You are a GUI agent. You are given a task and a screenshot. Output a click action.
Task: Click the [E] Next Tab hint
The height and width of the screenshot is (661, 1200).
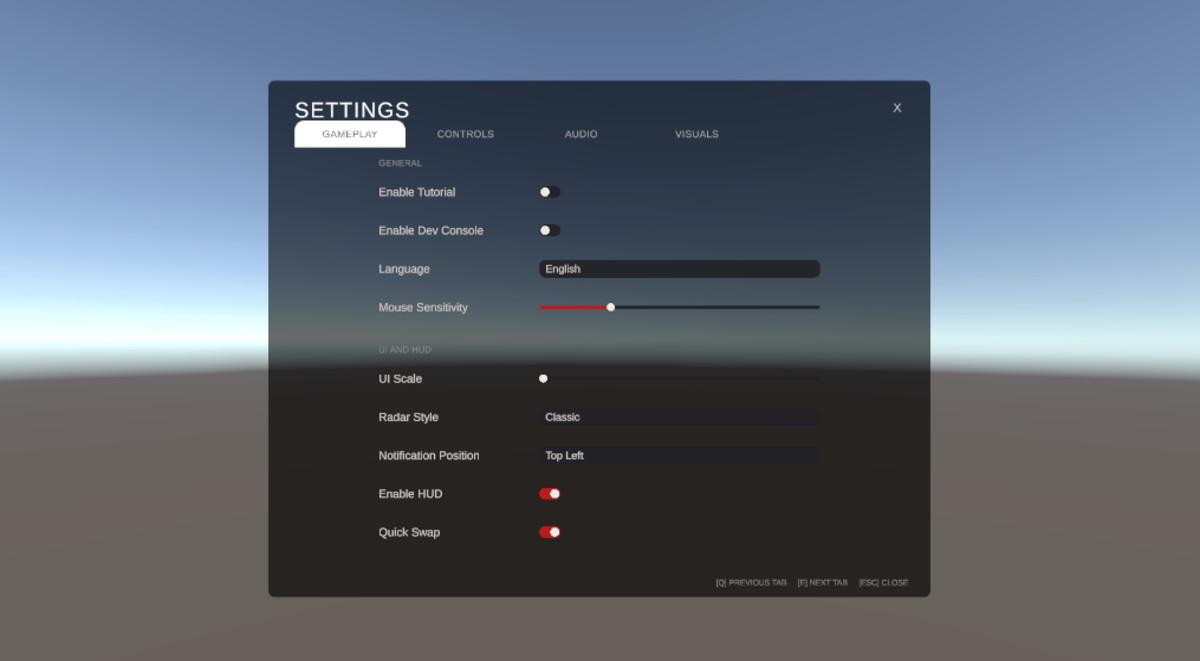[822, 583]
